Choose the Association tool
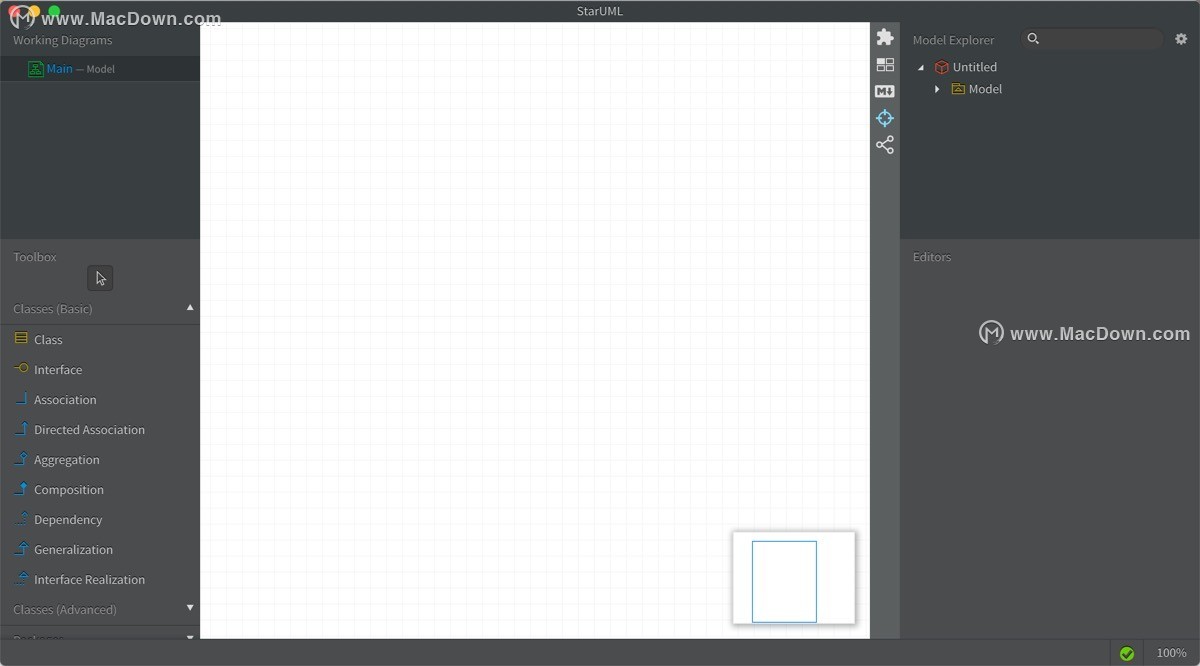1200x666 pixels. [x=100, y=400]
